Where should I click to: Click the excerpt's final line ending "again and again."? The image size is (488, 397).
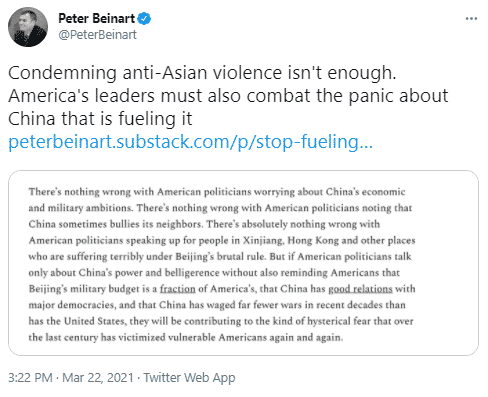pyautogui.click(x=186, y=338)
